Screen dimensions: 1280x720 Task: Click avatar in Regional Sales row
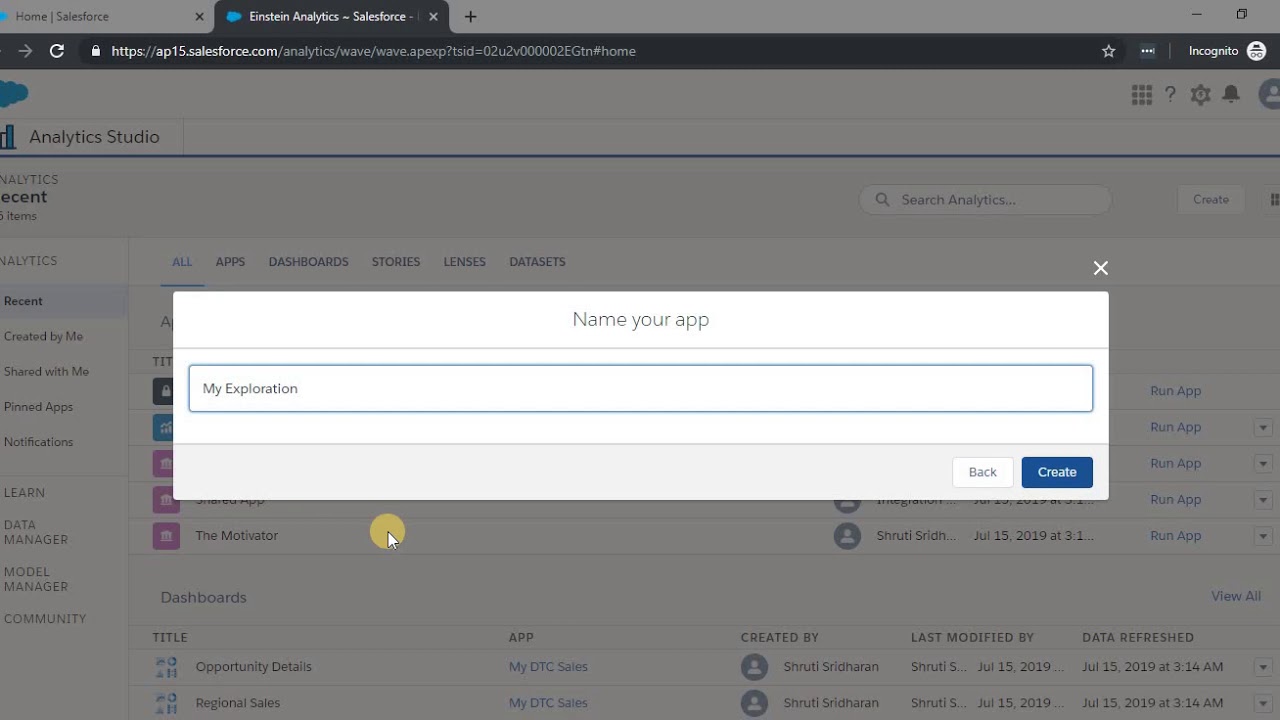pos(755,703)
